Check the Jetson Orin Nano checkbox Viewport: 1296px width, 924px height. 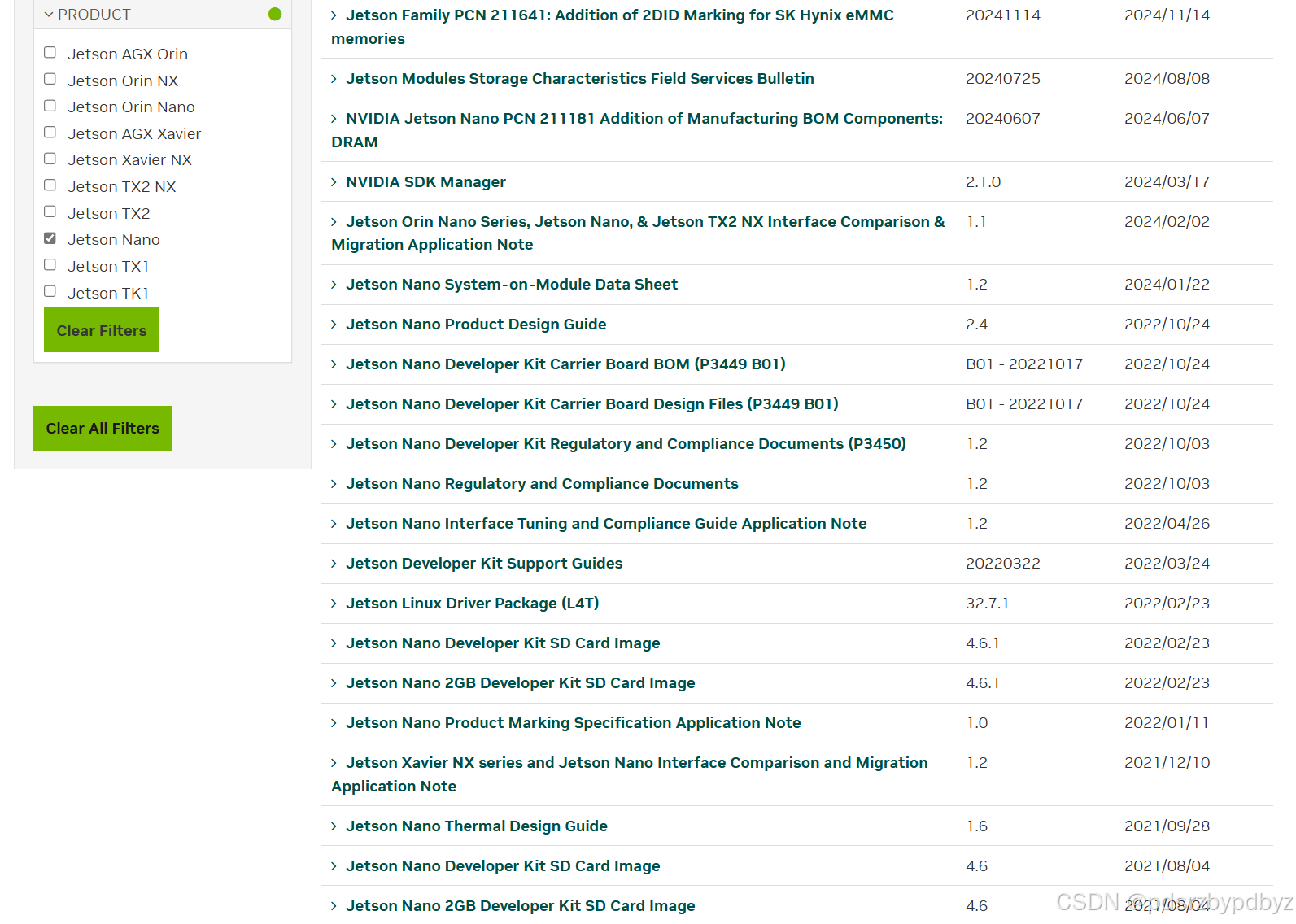[x=50, y=106]
